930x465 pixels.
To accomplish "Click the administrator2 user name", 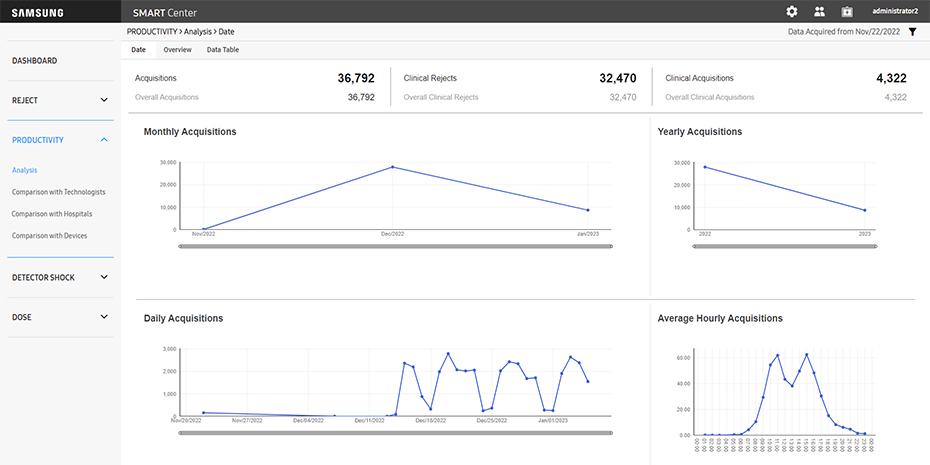I will point(895,11).
